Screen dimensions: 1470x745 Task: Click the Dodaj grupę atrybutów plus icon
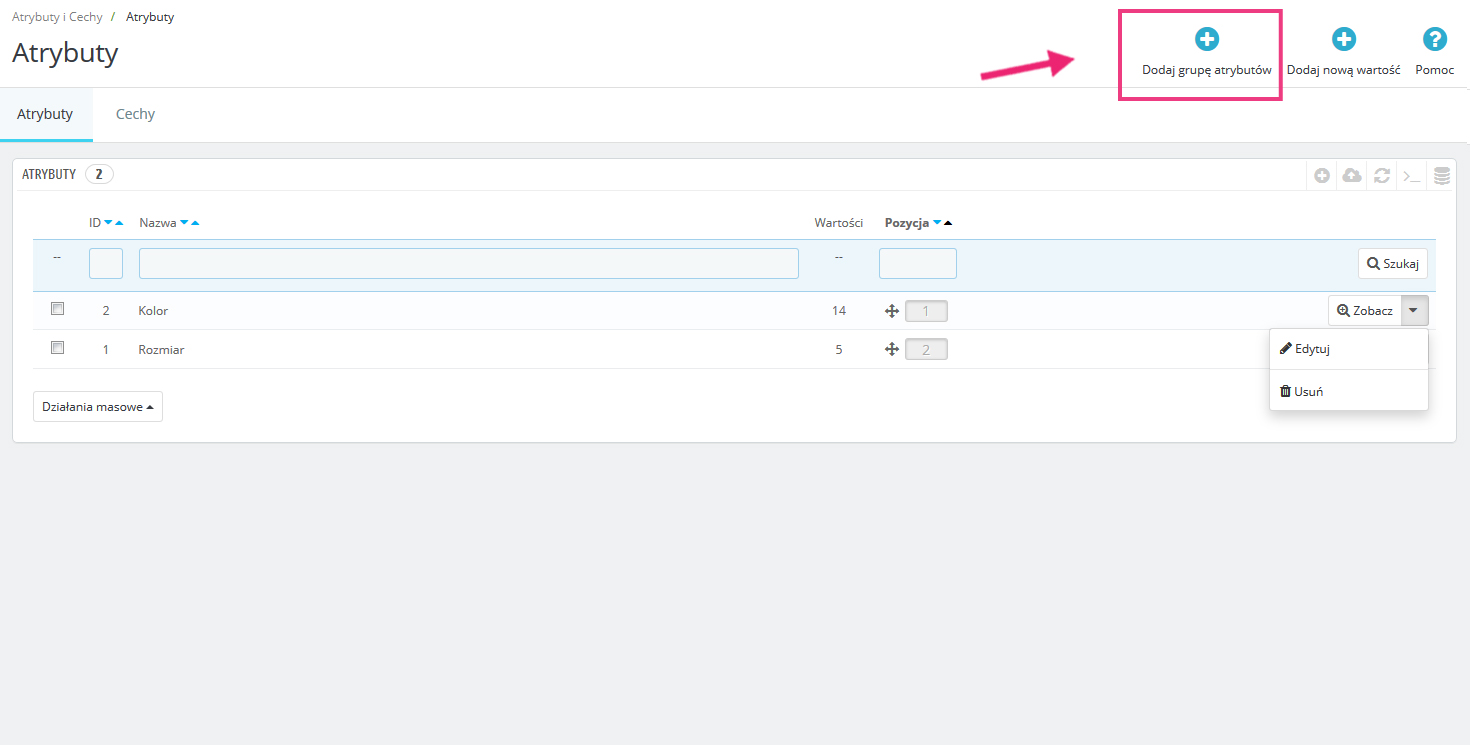point(1207,40)
